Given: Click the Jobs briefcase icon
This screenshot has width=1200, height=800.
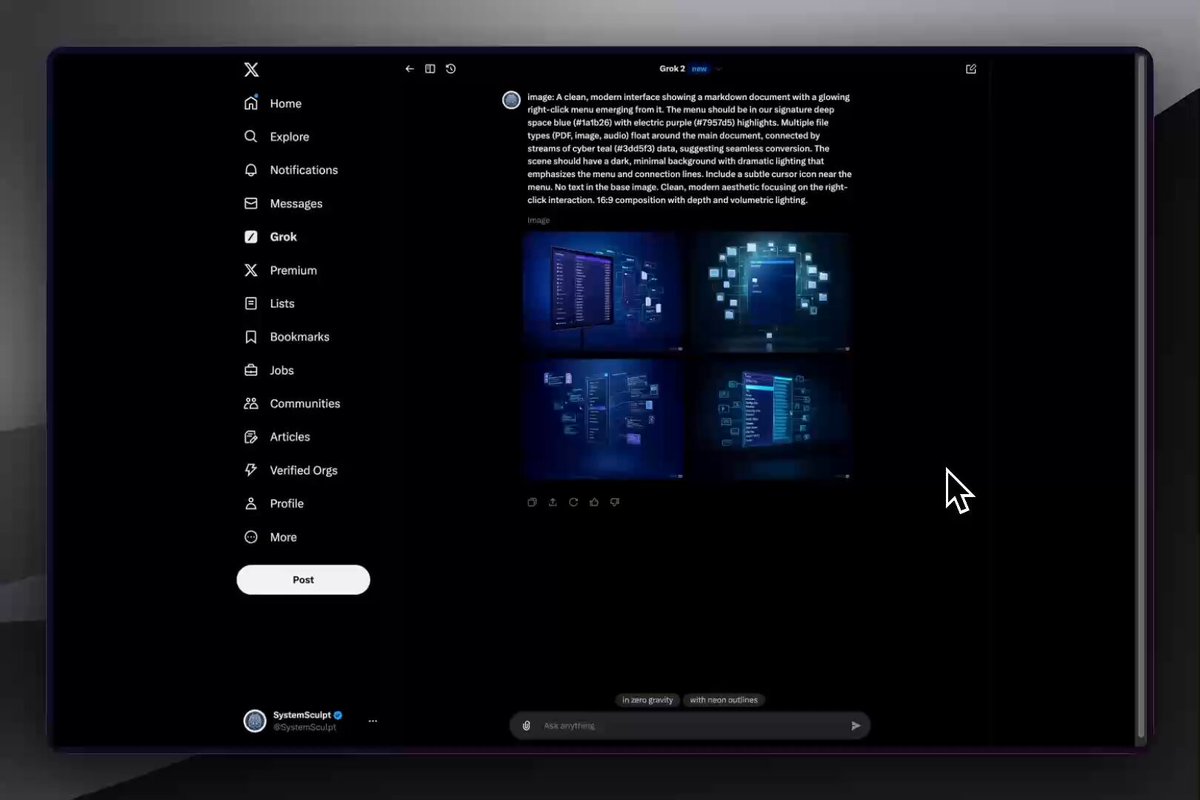Looking at the screenshot, I should [251, 370].
